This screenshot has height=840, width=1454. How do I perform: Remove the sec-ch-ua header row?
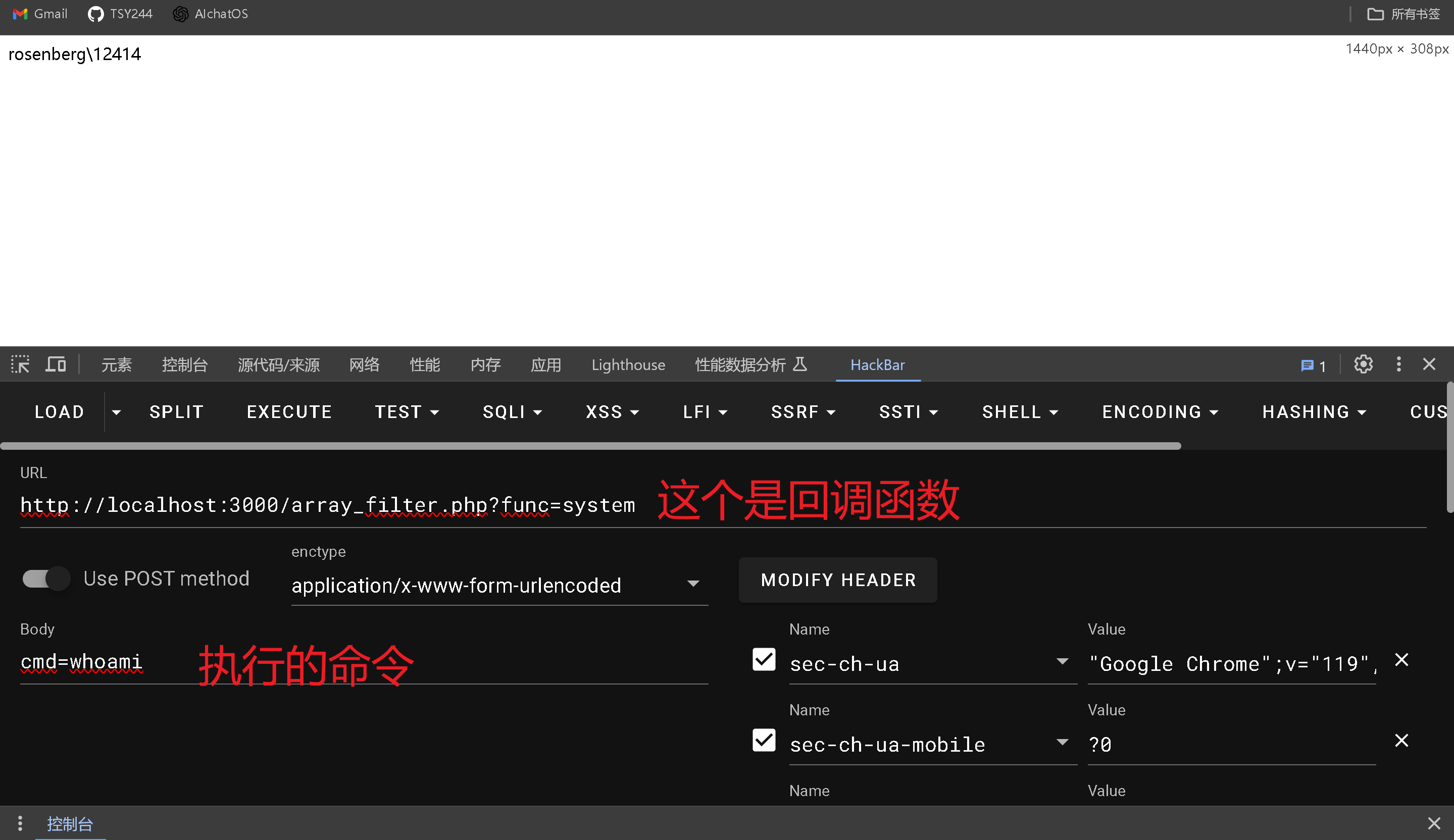pyautogui.click(x=1401, y=660)
